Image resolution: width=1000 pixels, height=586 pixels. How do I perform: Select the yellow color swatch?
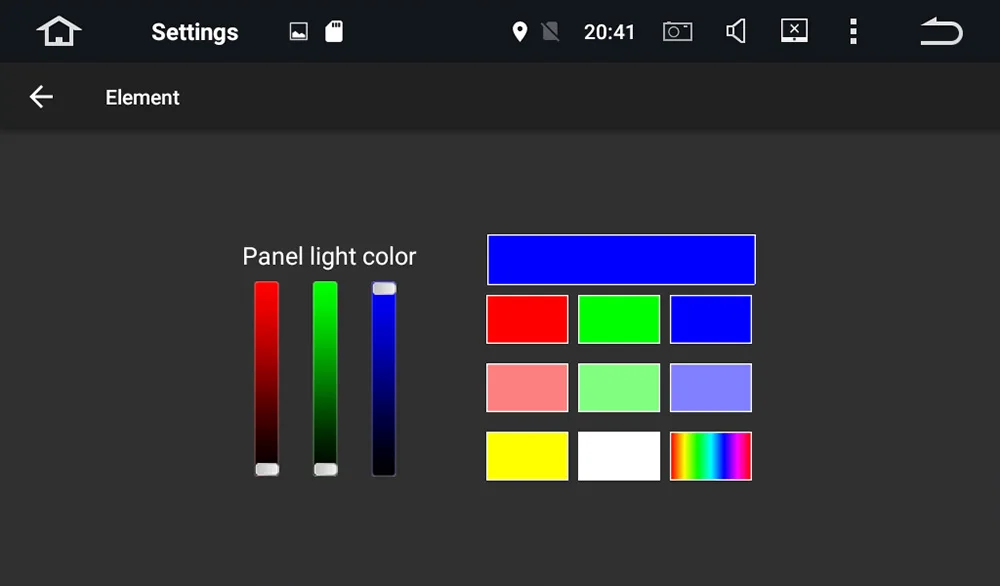(527, 456)
